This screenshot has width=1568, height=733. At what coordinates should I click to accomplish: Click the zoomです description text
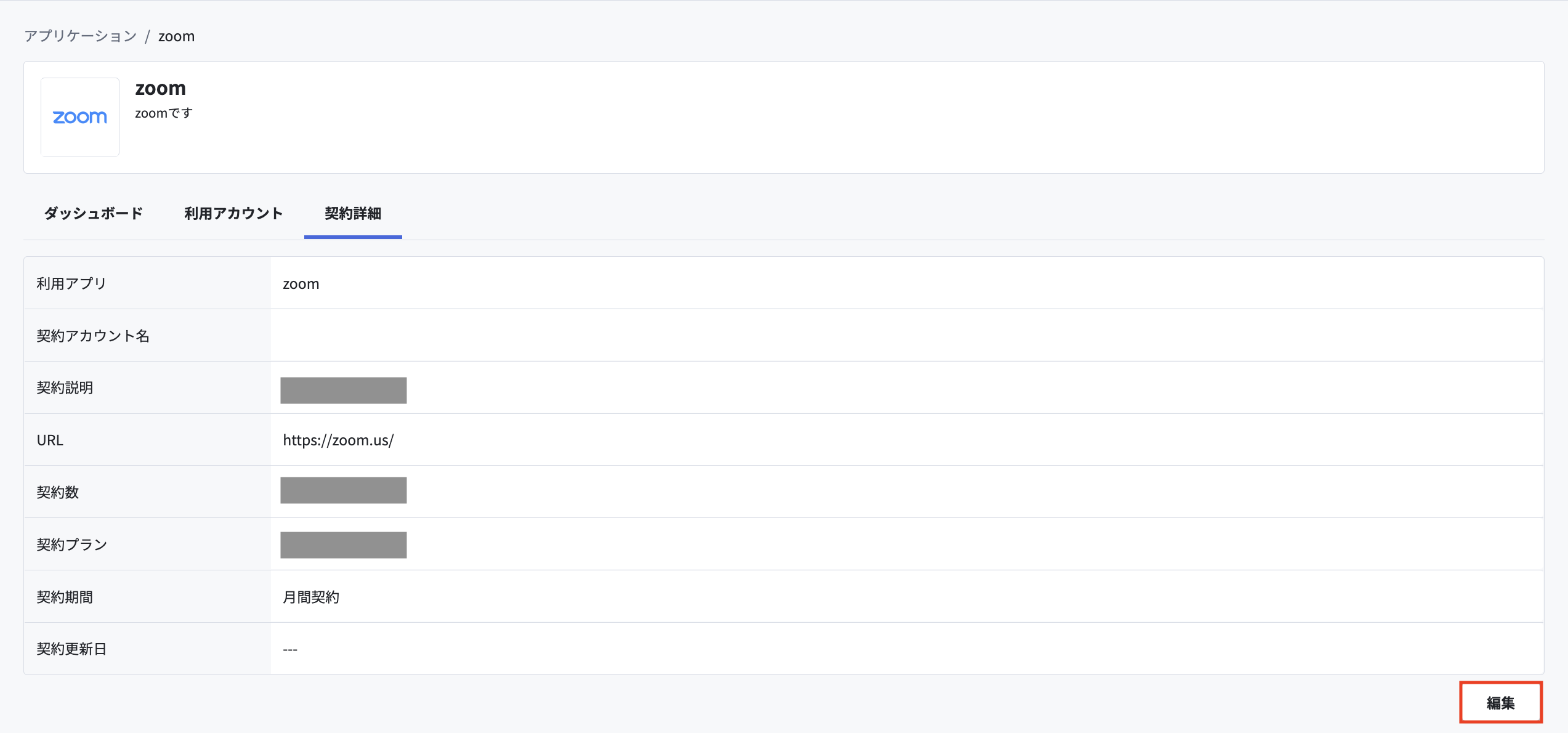tap(164, 113)
